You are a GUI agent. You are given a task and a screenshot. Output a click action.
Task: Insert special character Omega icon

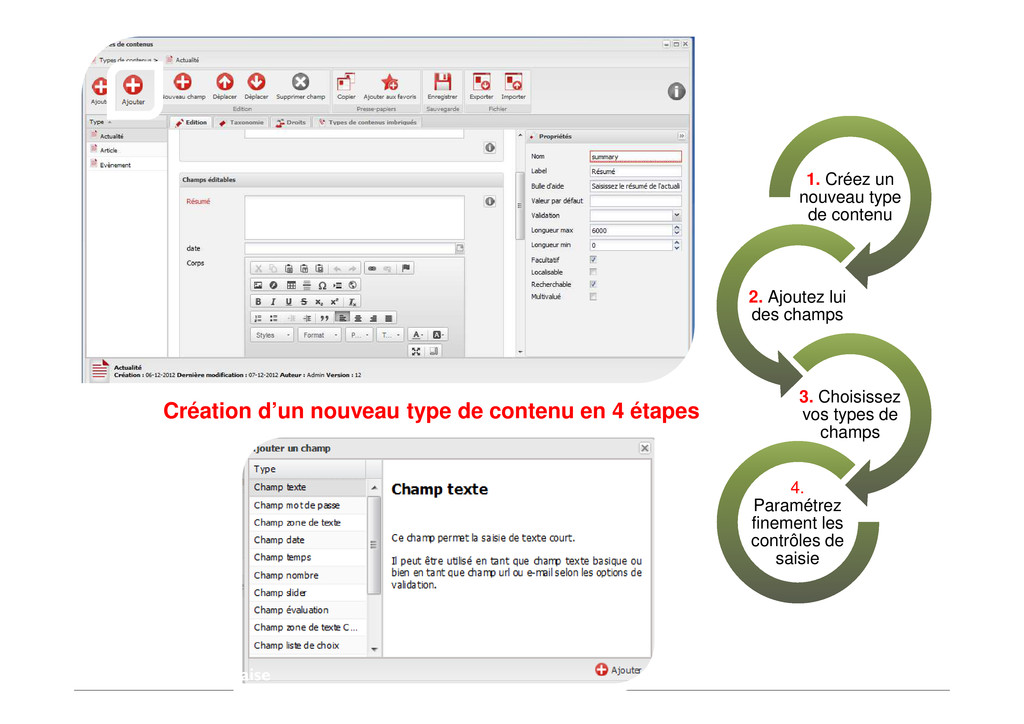pyautogui.click(x=322, y=285)
